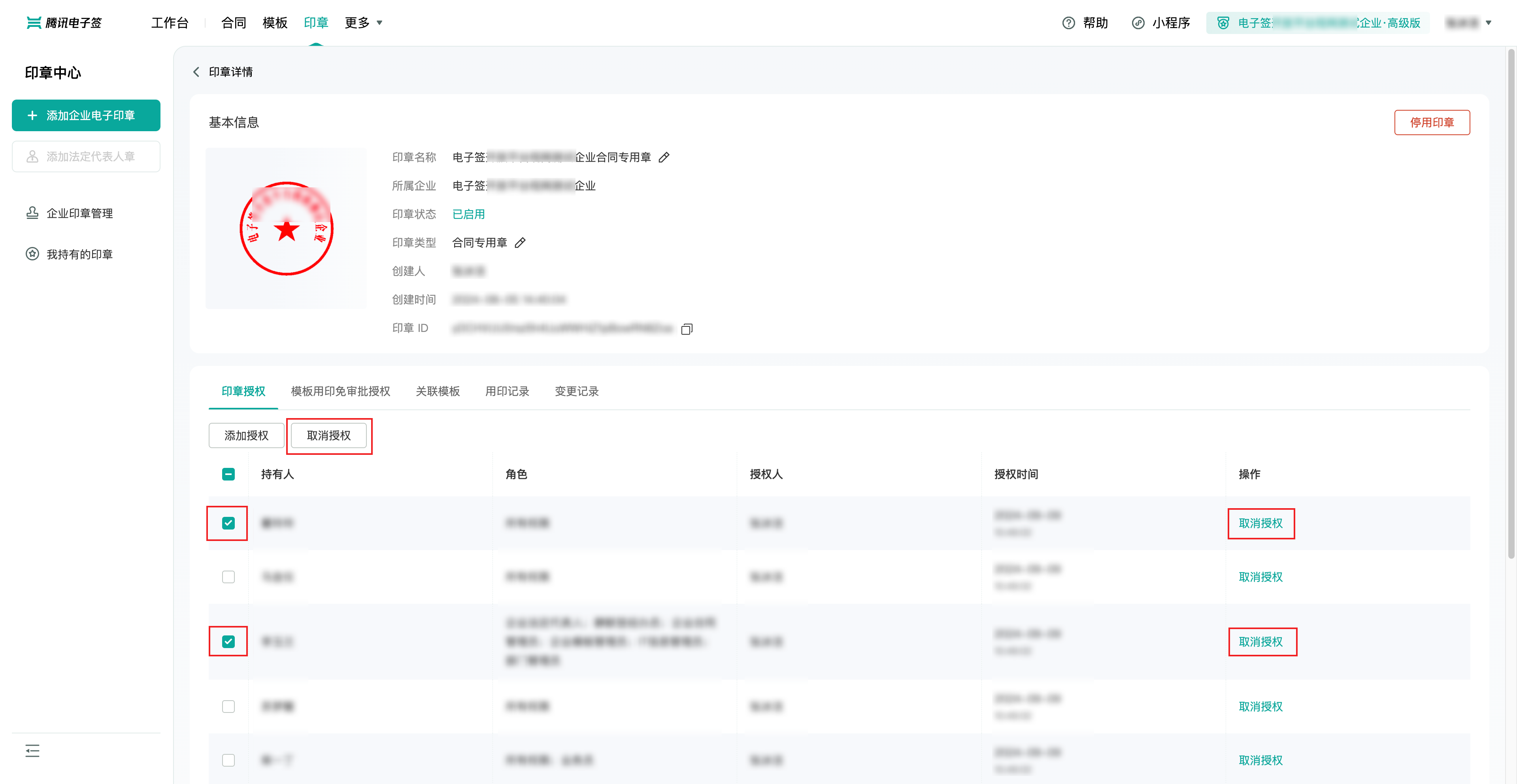Screen dimensions: 1517x784
Task: Switch to 模板用印免审批授权 tab
Action: pyautogui.click(x=340, y=392)
